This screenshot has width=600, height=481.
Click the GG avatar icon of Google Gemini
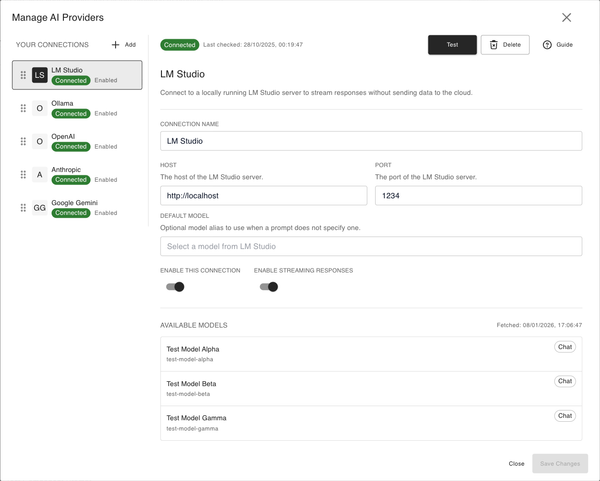(x=39, y=207)
